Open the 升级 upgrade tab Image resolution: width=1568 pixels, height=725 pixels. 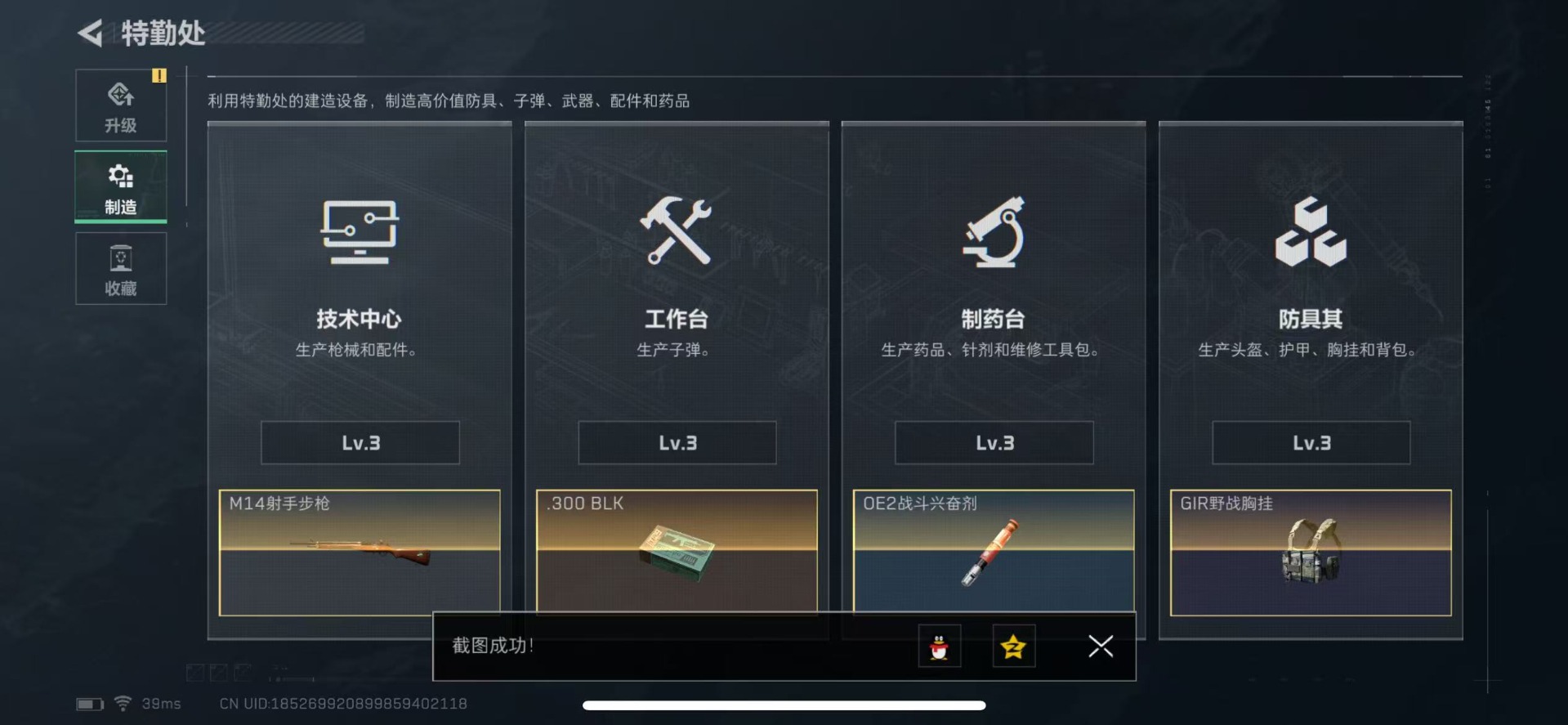tap(121, 105)
